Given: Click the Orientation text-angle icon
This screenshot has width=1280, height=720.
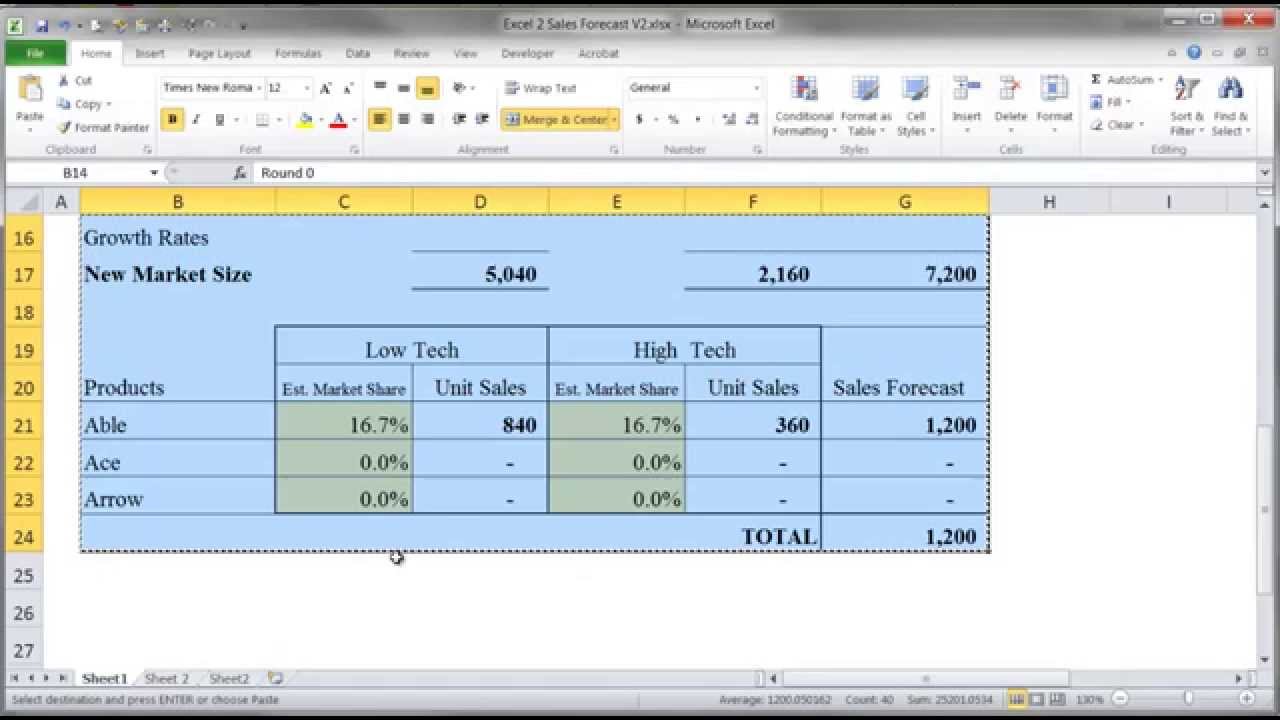Looking at the screenshot, I should (x=459, y=88).
